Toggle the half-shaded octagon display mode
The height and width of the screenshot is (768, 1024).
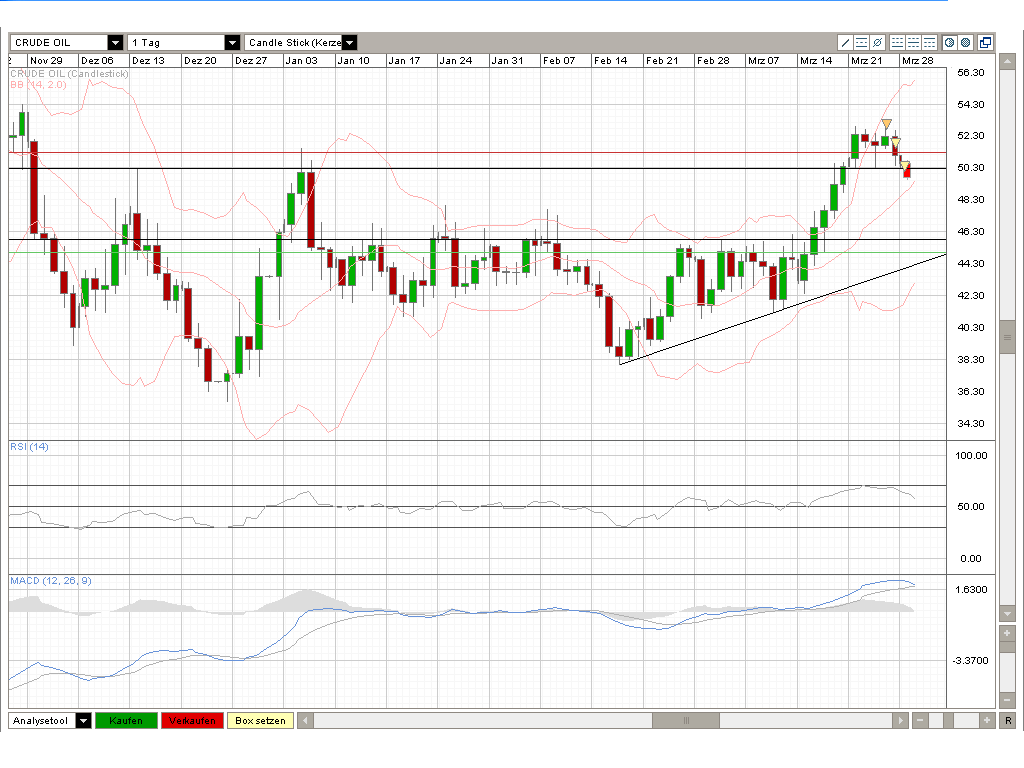click(x=950, y=42)
